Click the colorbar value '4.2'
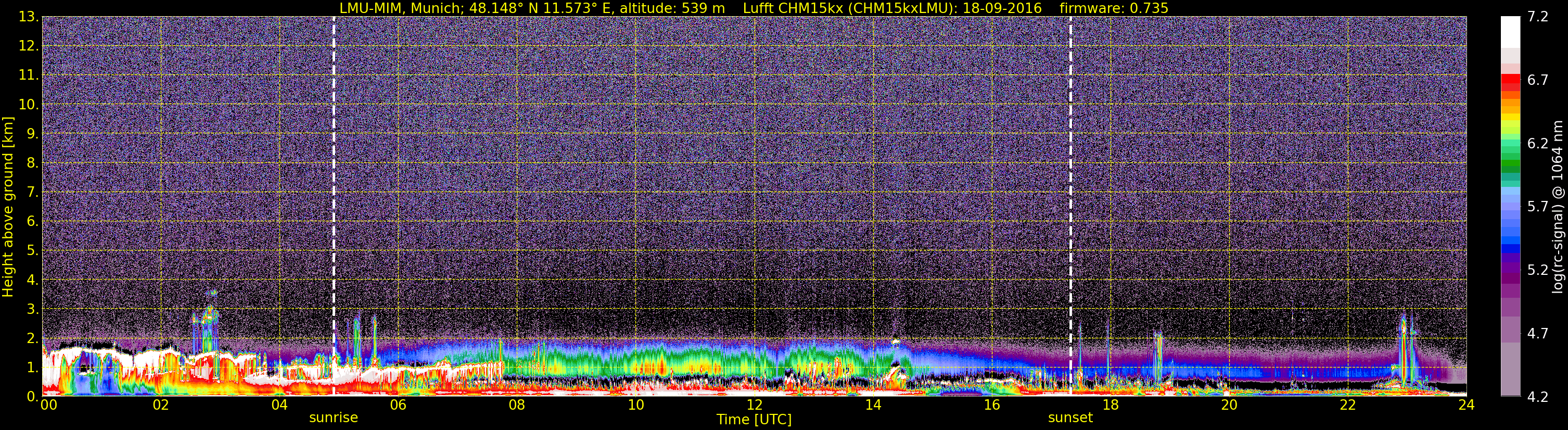The width and height of the screenshot is (1568, 430). (x=1538, y=397)
